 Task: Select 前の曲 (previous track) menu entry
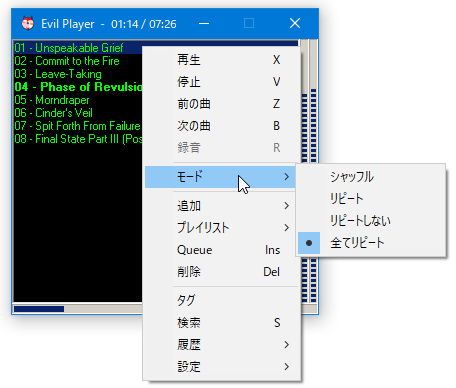[222, 104]
